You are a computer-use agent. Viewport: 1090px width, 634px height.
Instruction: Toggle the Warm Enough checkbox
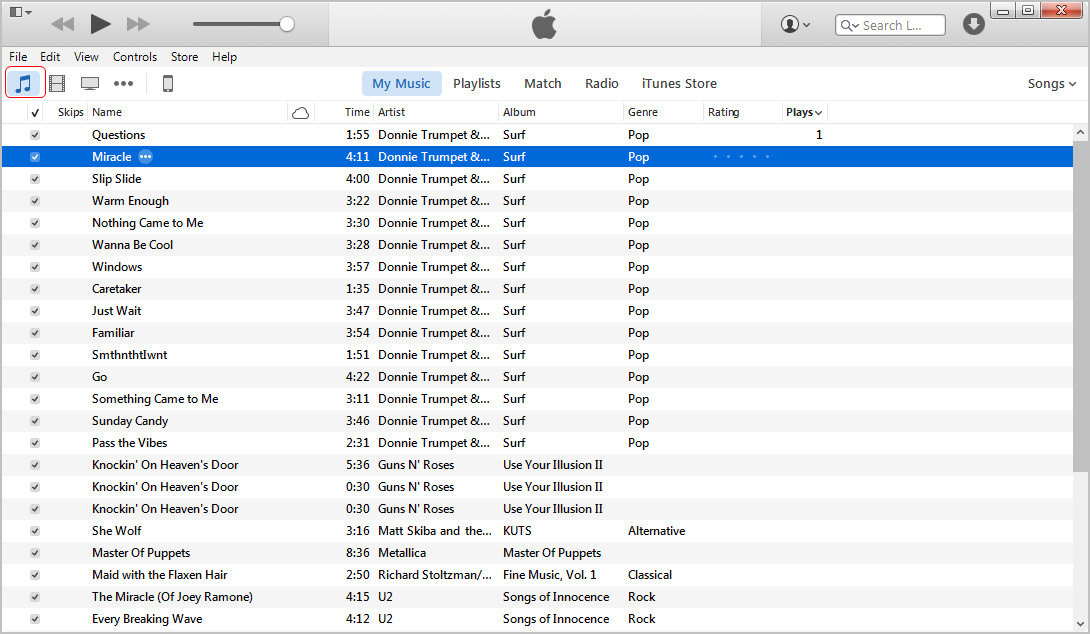tap(35, 201)
